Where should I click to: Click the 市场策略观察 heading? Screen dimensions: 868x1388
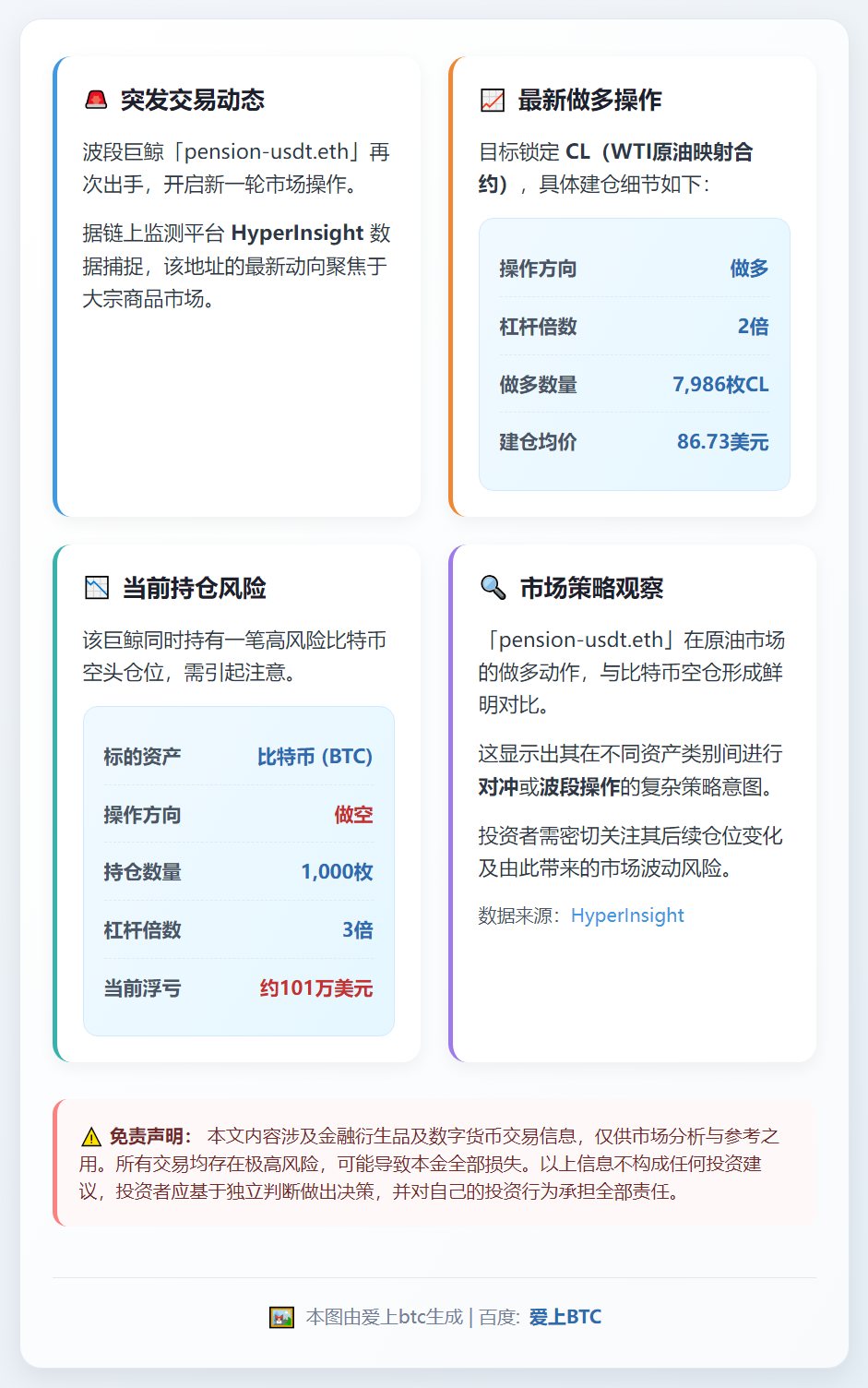(591, 588)
